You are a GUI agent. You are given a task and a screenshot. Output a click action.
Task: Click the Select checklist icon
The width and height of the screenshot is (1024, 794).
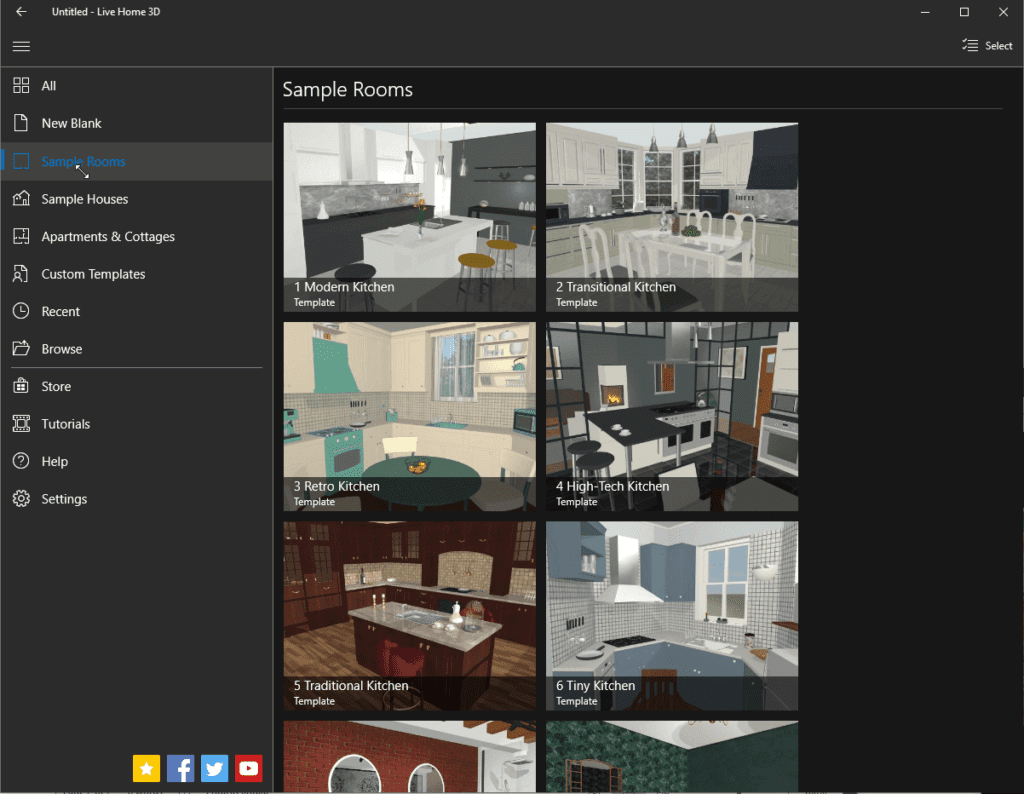970,46
